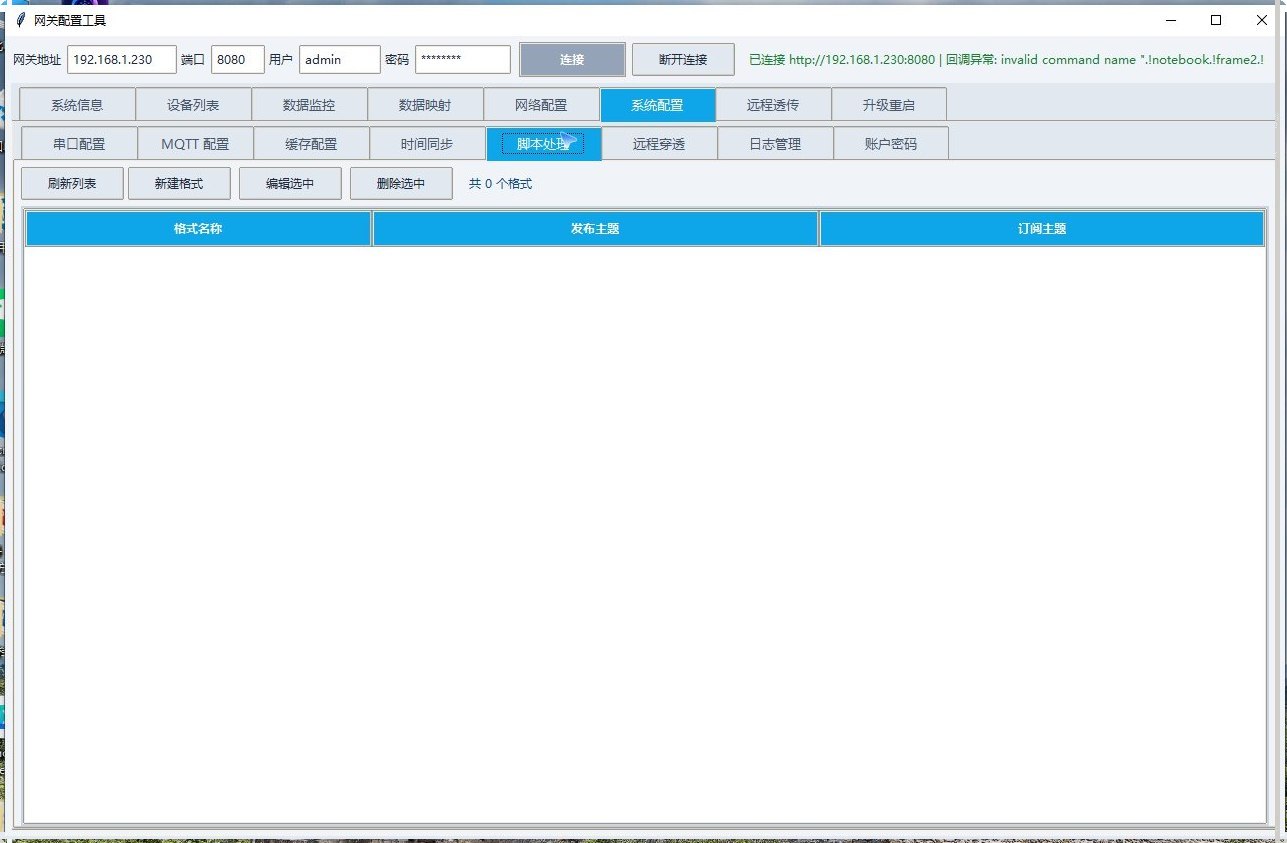Create a new format with 新建格式
The height and width of the screenshot is (843, 1287).
[x=179, y=183]
